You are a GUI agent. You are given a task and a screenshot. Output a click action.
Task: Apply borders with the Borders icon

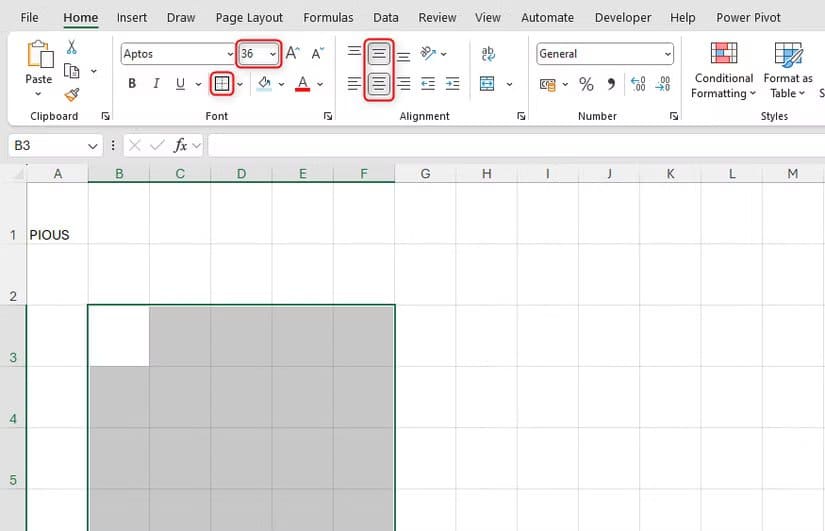[222, 84]
